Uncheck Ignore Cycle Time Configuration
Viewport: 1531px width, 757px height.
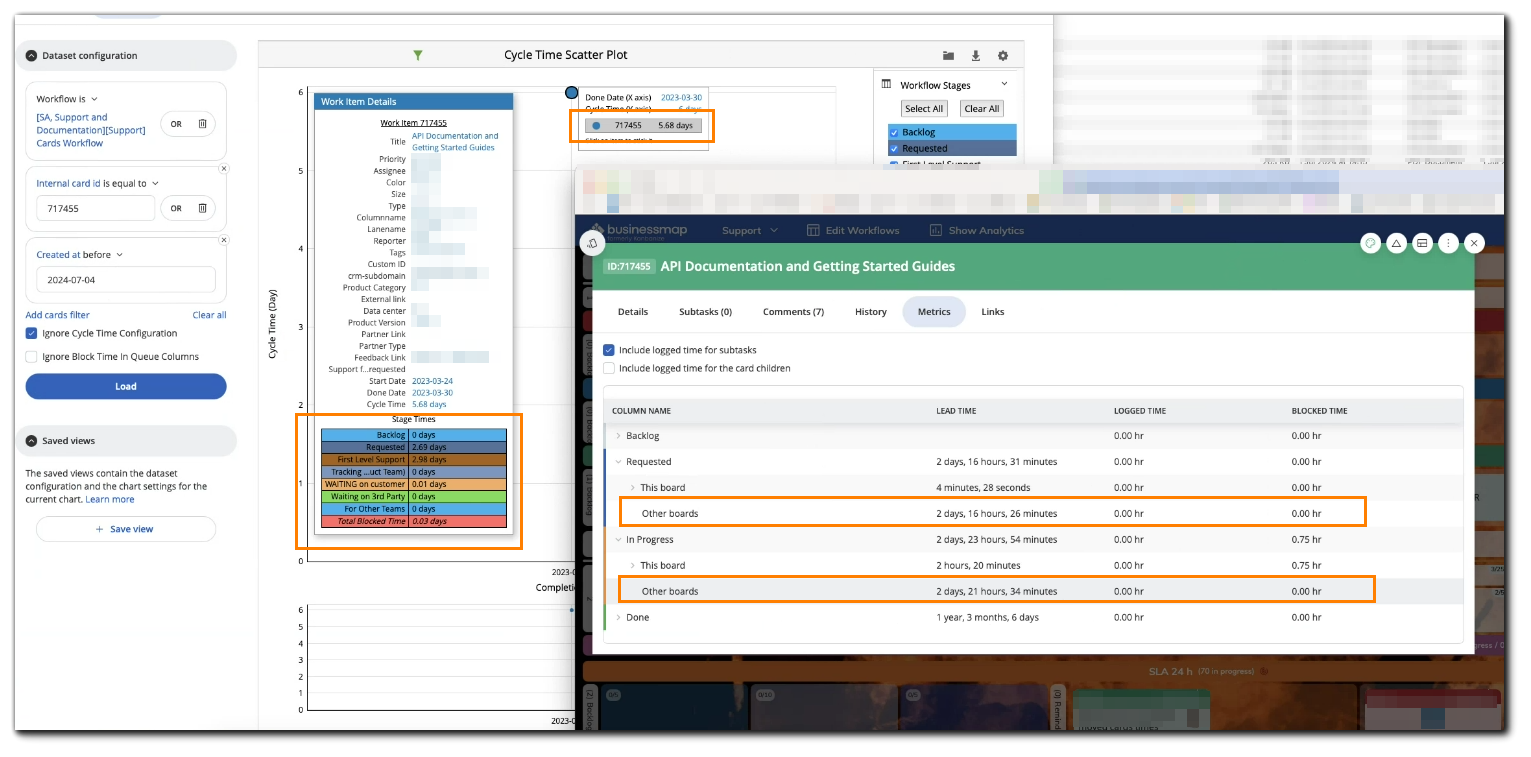coord(32,334)
